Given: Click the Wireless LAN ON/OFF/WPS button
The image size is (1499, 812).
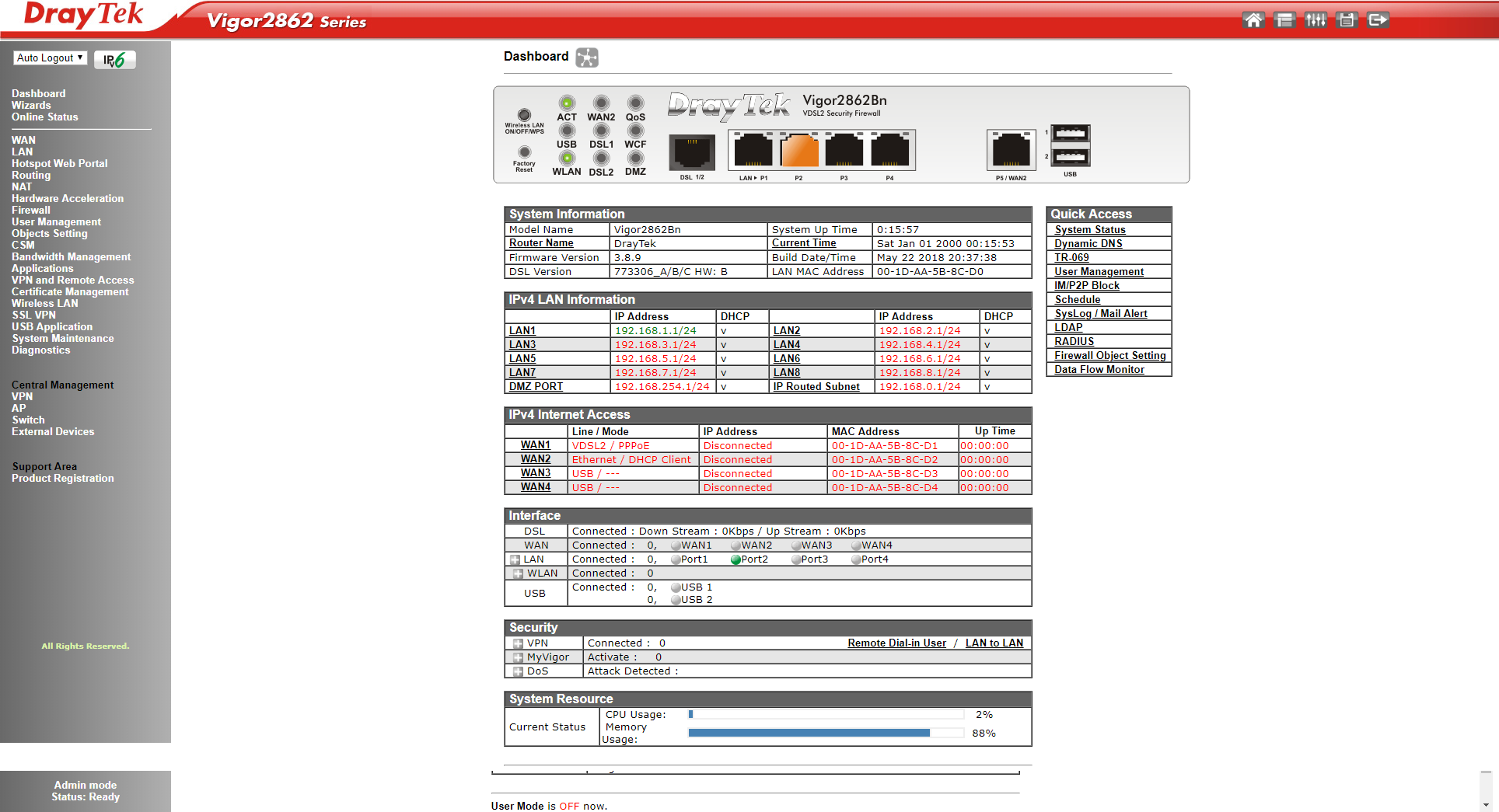Looking at the screenshot, I should tap(524, 115).
